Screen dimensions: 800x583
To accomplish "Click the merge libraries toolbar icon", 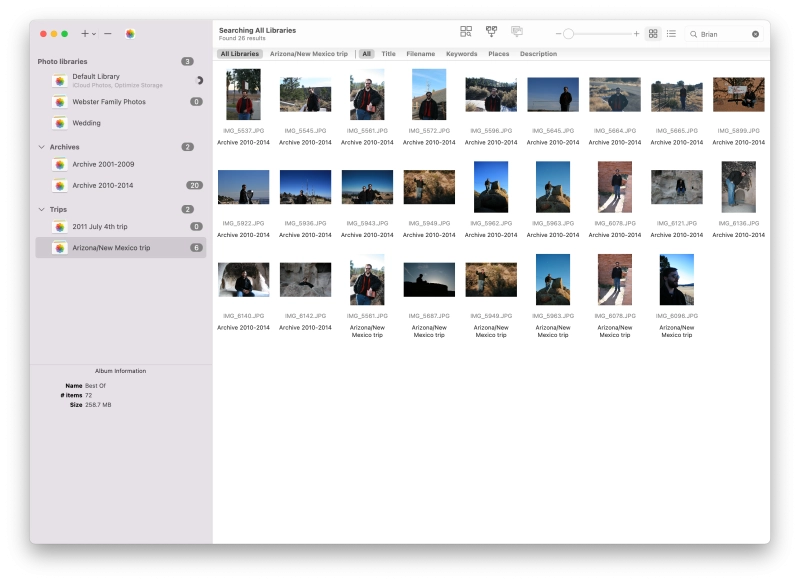I will [x=491, y=33].
